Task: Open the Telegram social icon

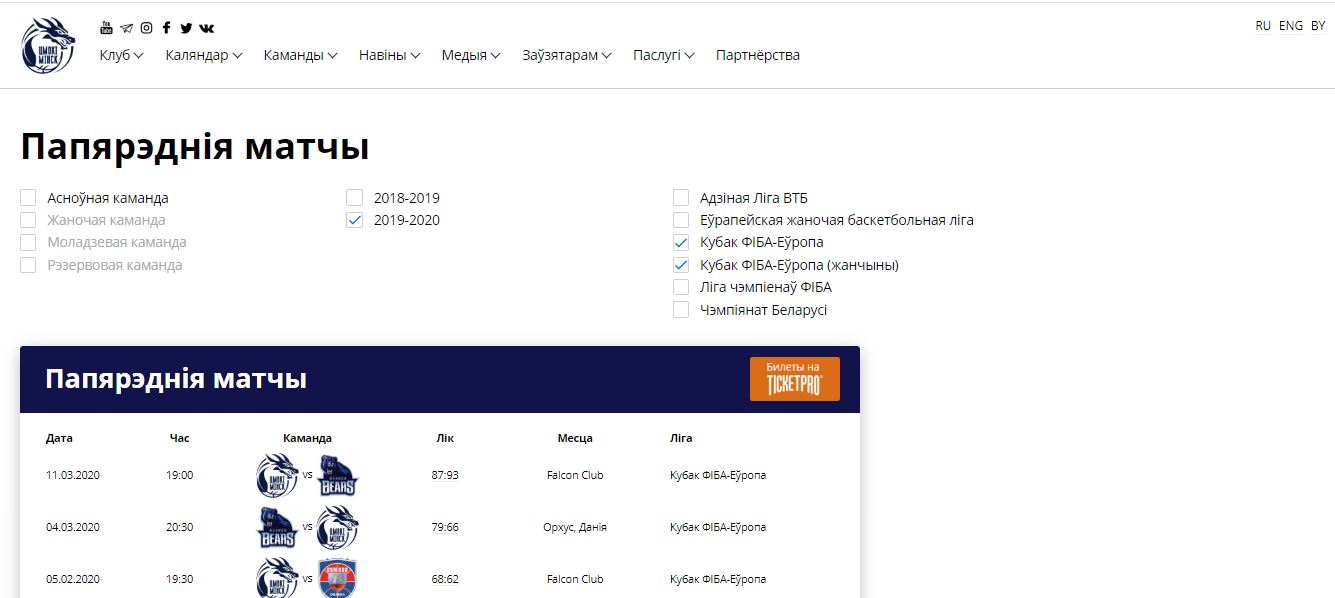Action: (126, 28)
